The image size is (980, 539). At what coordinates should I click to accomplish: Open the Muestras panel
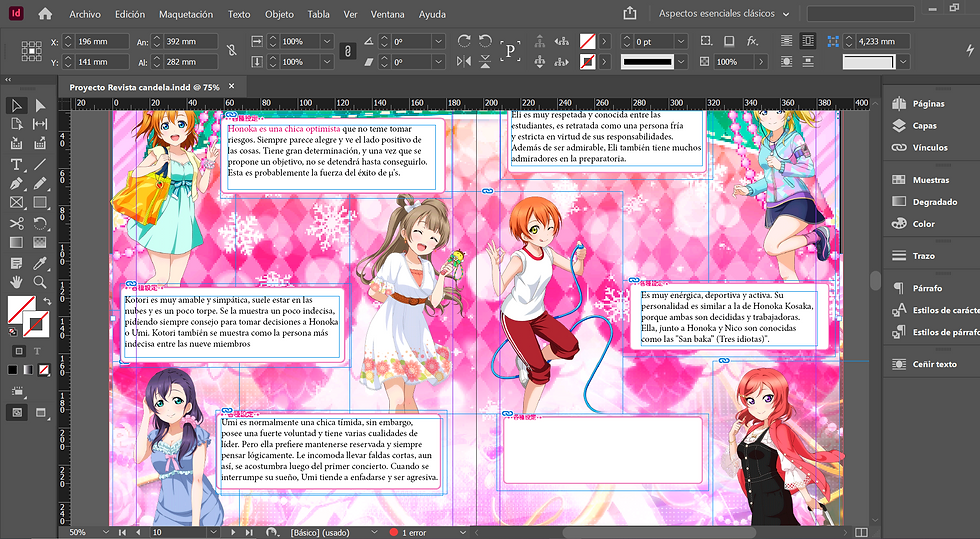[931, 180]
